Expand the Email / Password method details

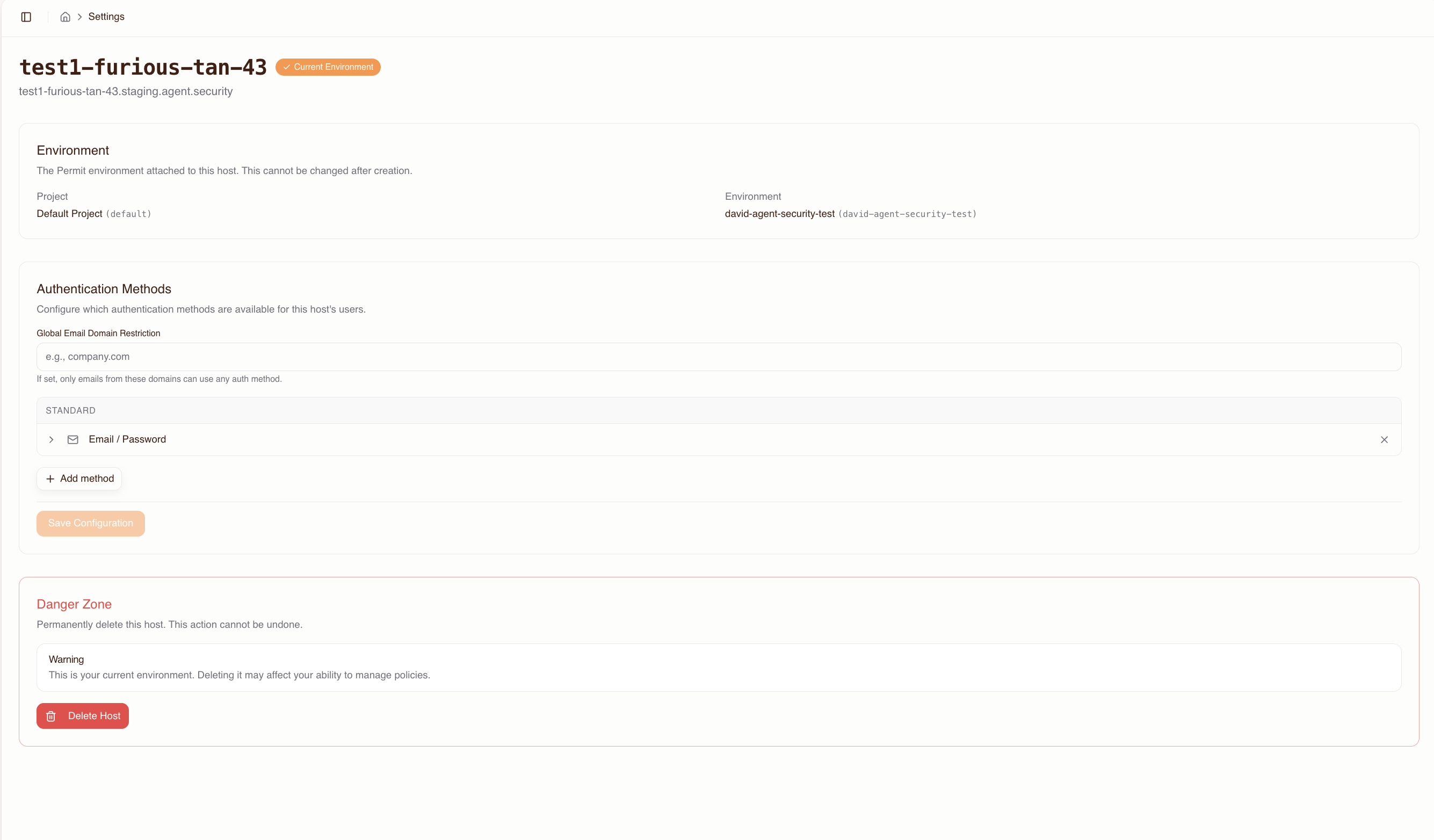click(51, 439)
